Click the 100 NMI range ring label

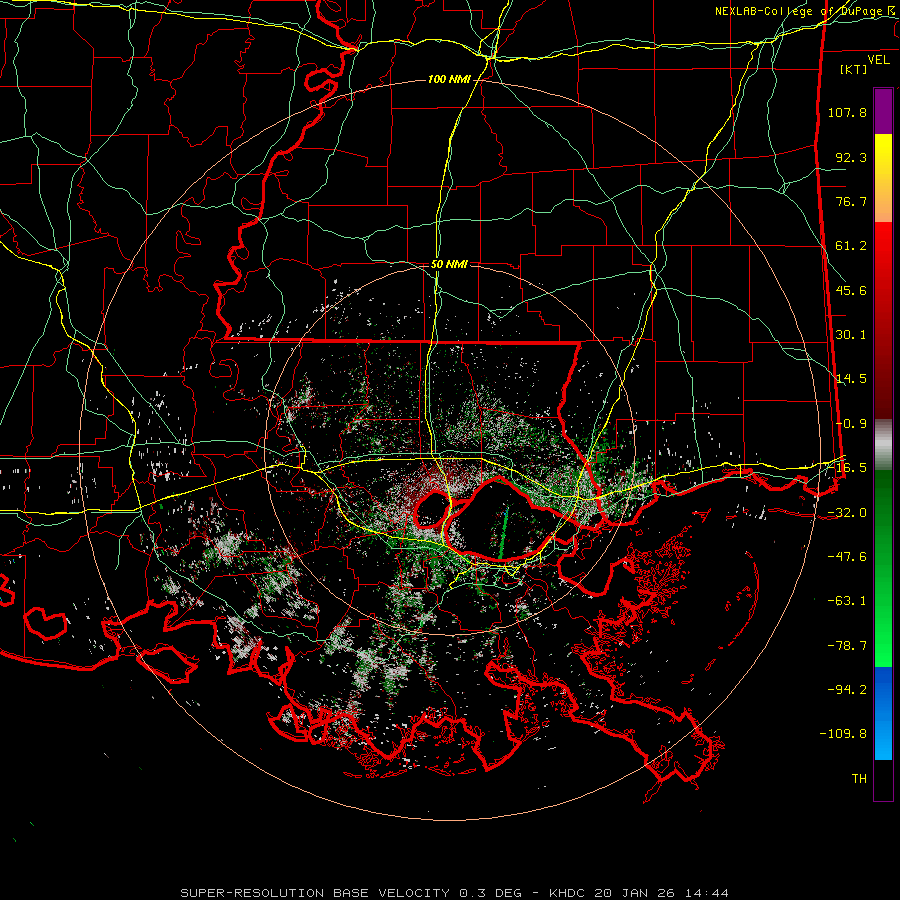pos(449,79)
